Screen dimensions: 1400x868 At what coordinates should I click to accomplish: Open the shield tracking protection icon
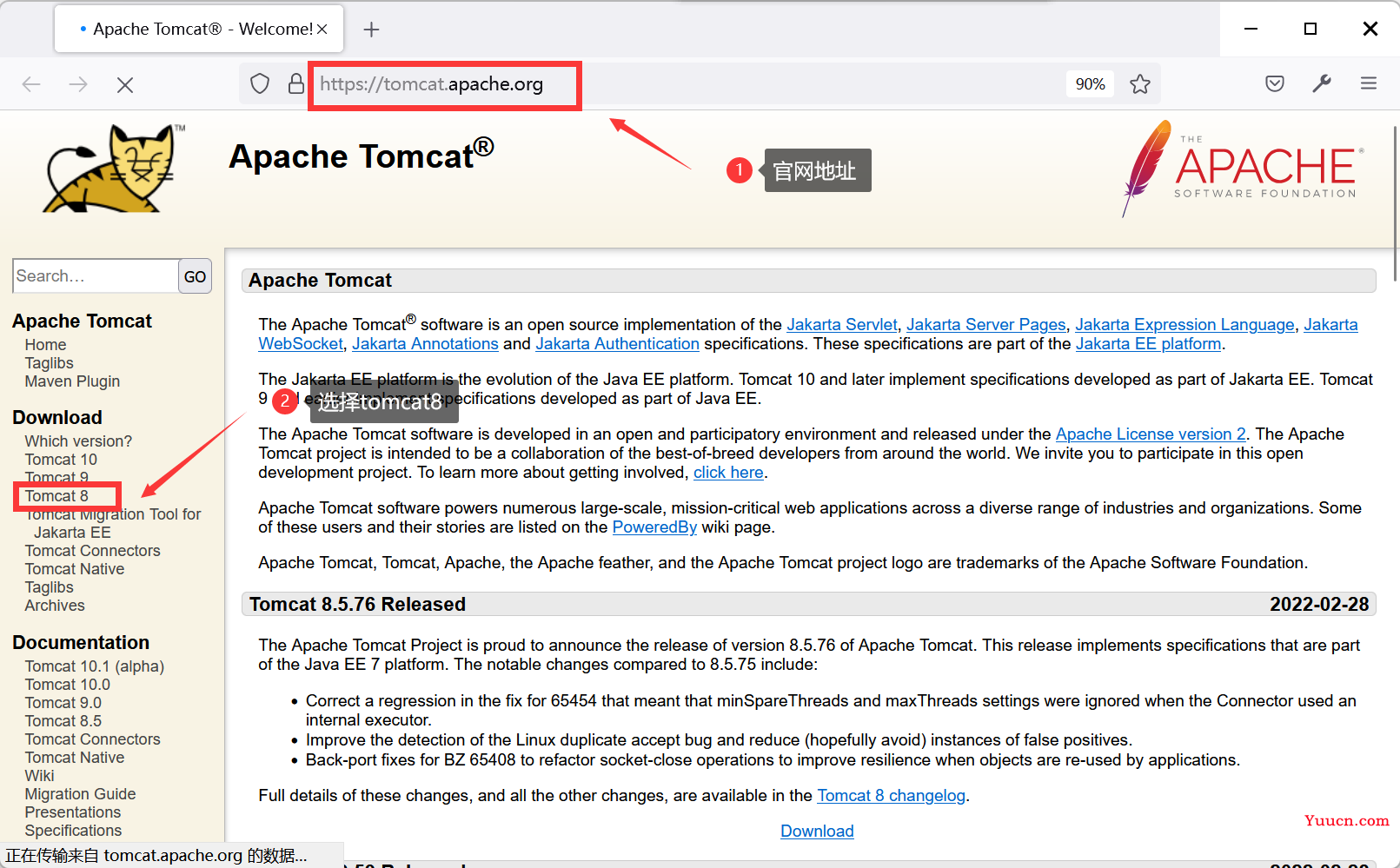click(x=260, y=83)
